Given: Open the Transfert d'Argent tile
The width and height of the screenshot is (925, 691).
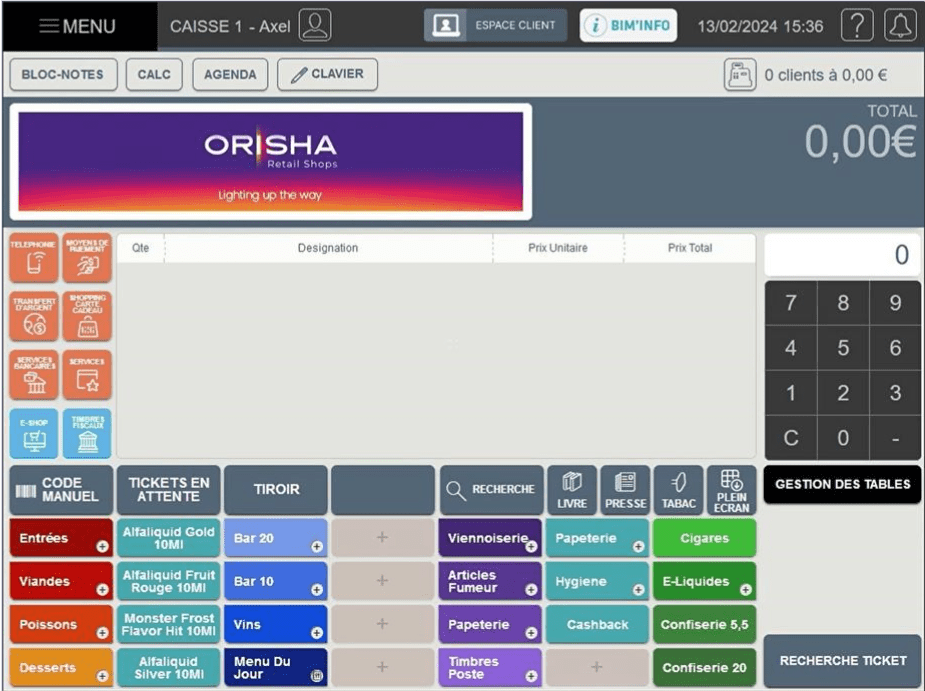Looking at the screenshot, I should pyautogui.click(x=34, y=316).
